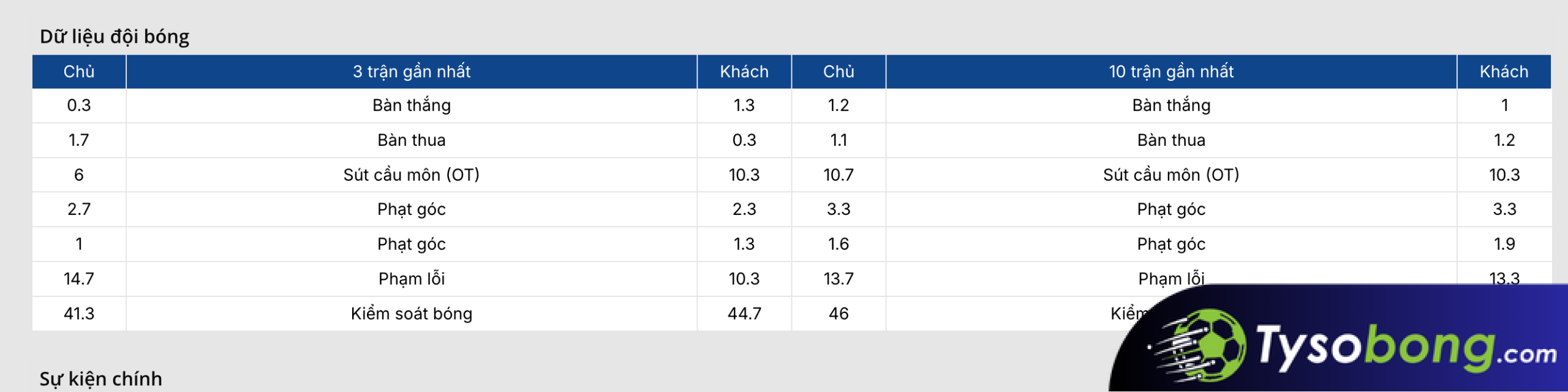Click the "Kiểm soát bóng" row label
Viewport: 1568px width, 392px height.
tap(411, 314)
